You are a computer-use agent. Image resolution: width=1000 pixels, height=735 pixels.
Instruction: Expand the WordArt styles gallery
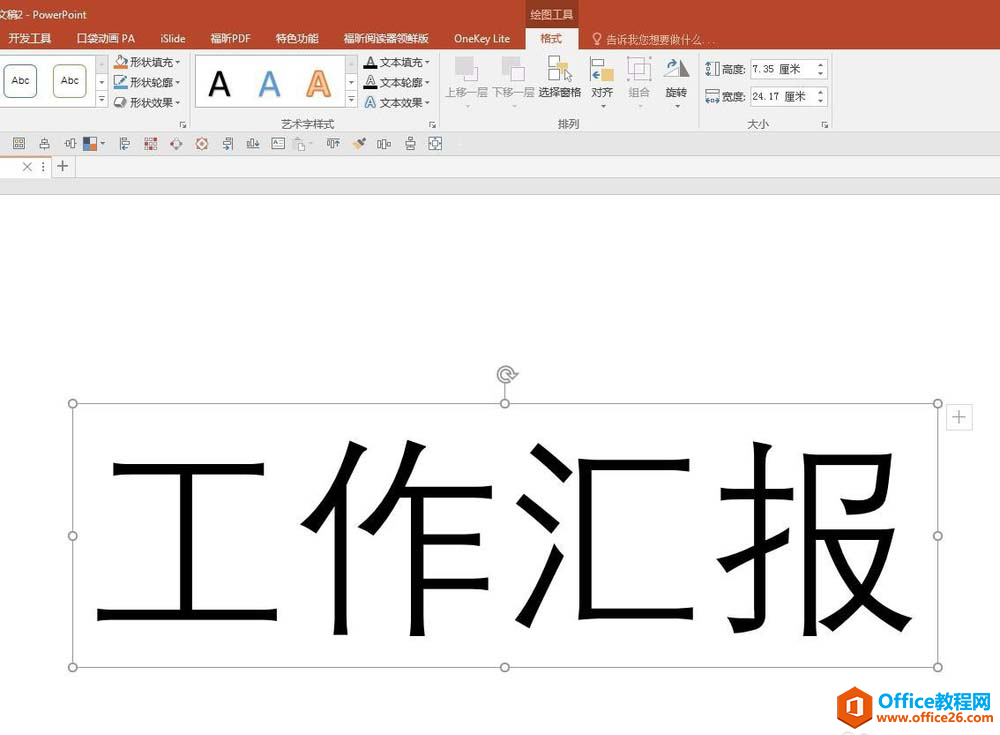(351, 101)
